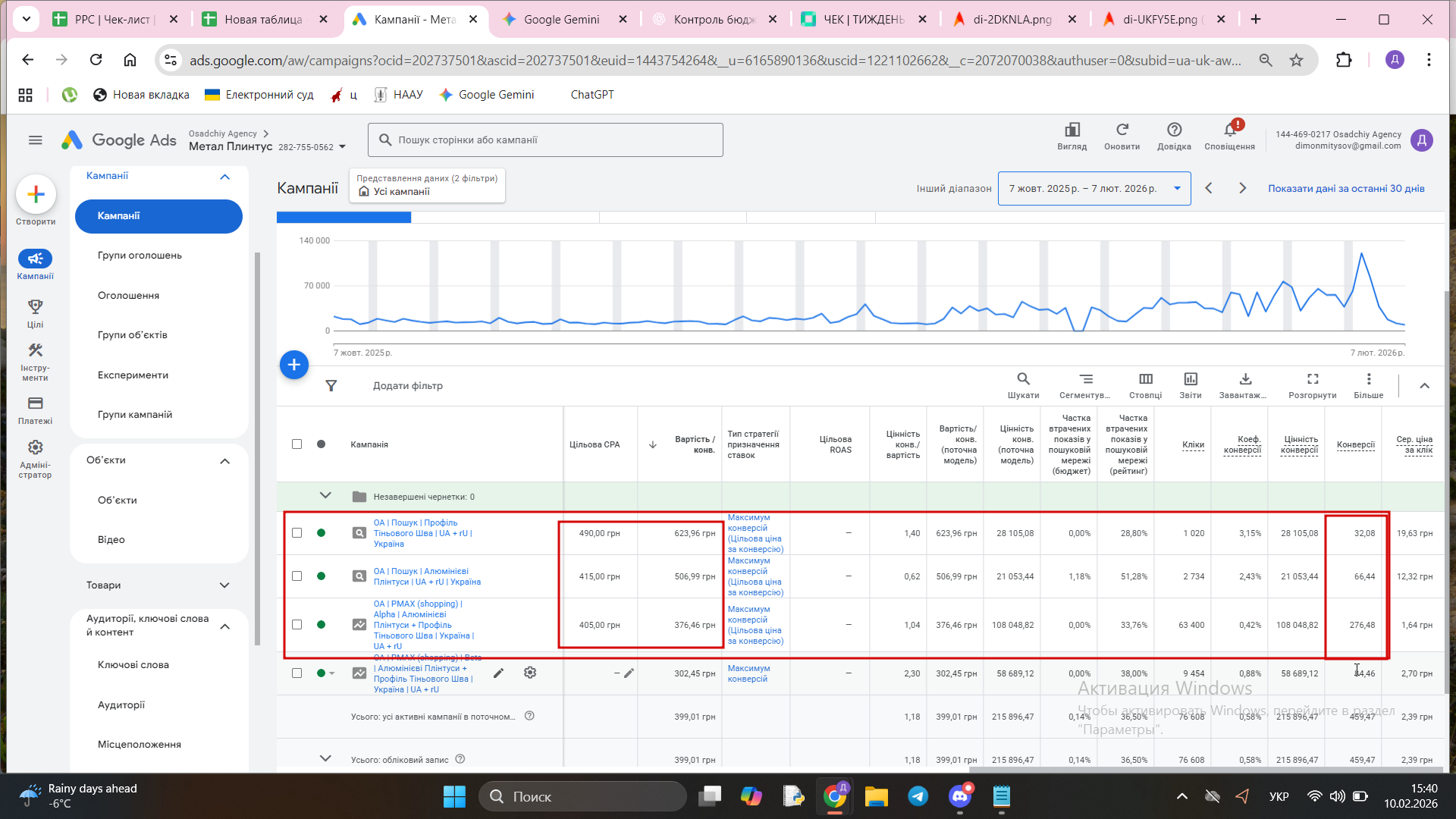The height and width of the screenshot is (819, 1456).
Task: Click Показати дані за останні 30 днів
Action: pos(1346,189)
